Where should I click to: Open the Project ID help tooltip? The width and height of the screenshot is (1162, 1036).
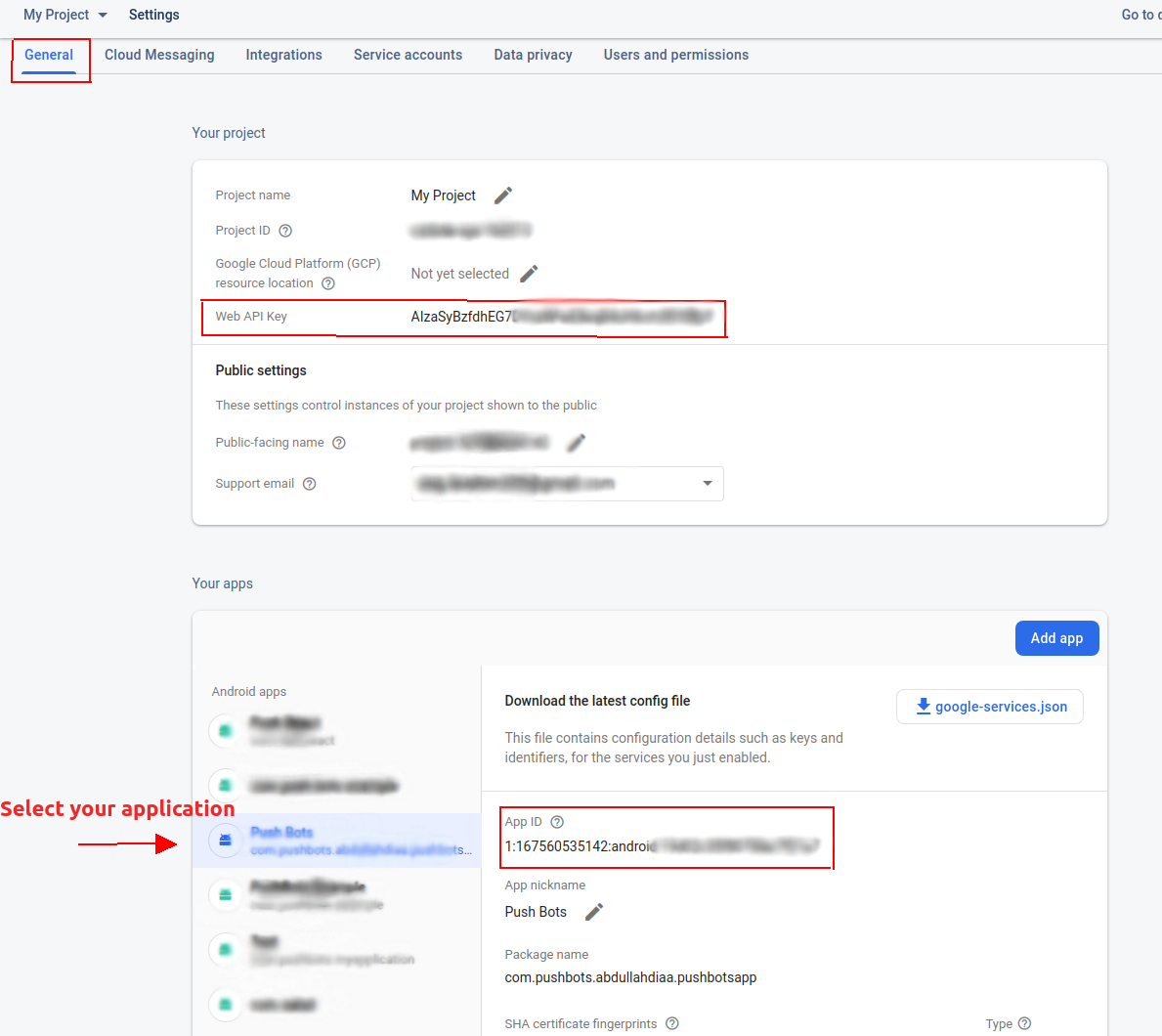coord(285,231)
